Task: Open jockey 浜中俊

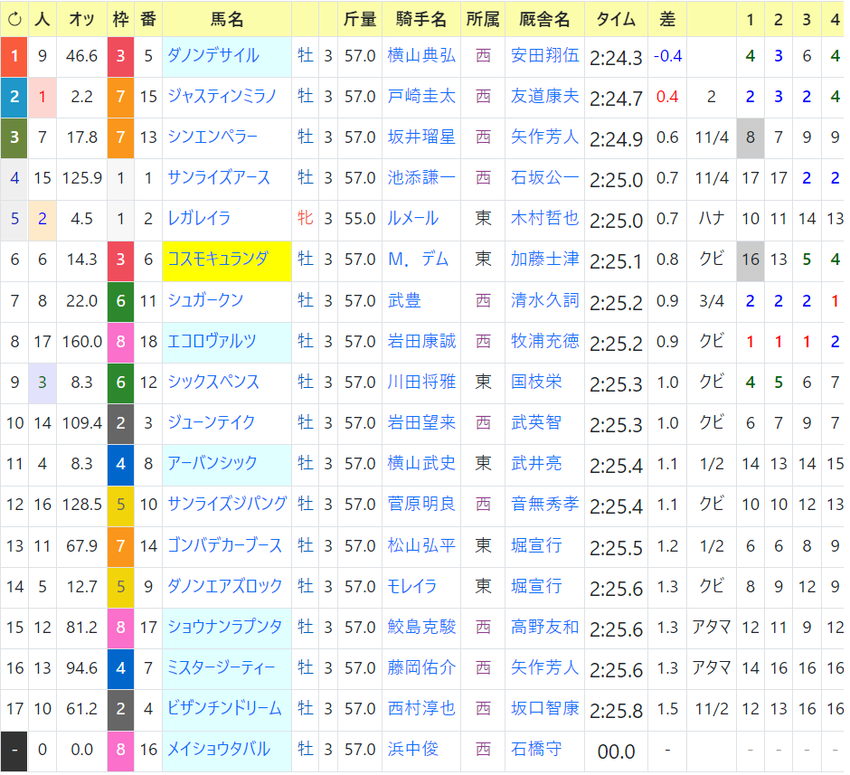Action: pyautogui.click(x=413, y=750)
